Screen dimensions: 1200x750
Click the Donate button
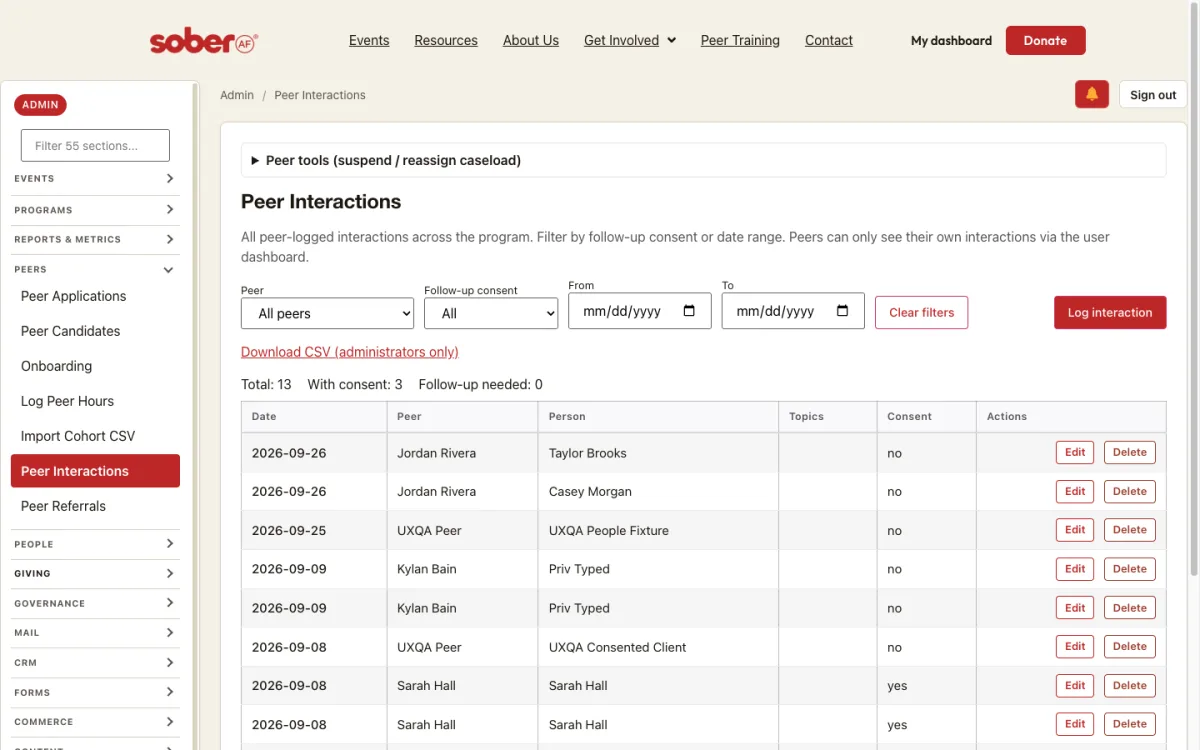1045,41
